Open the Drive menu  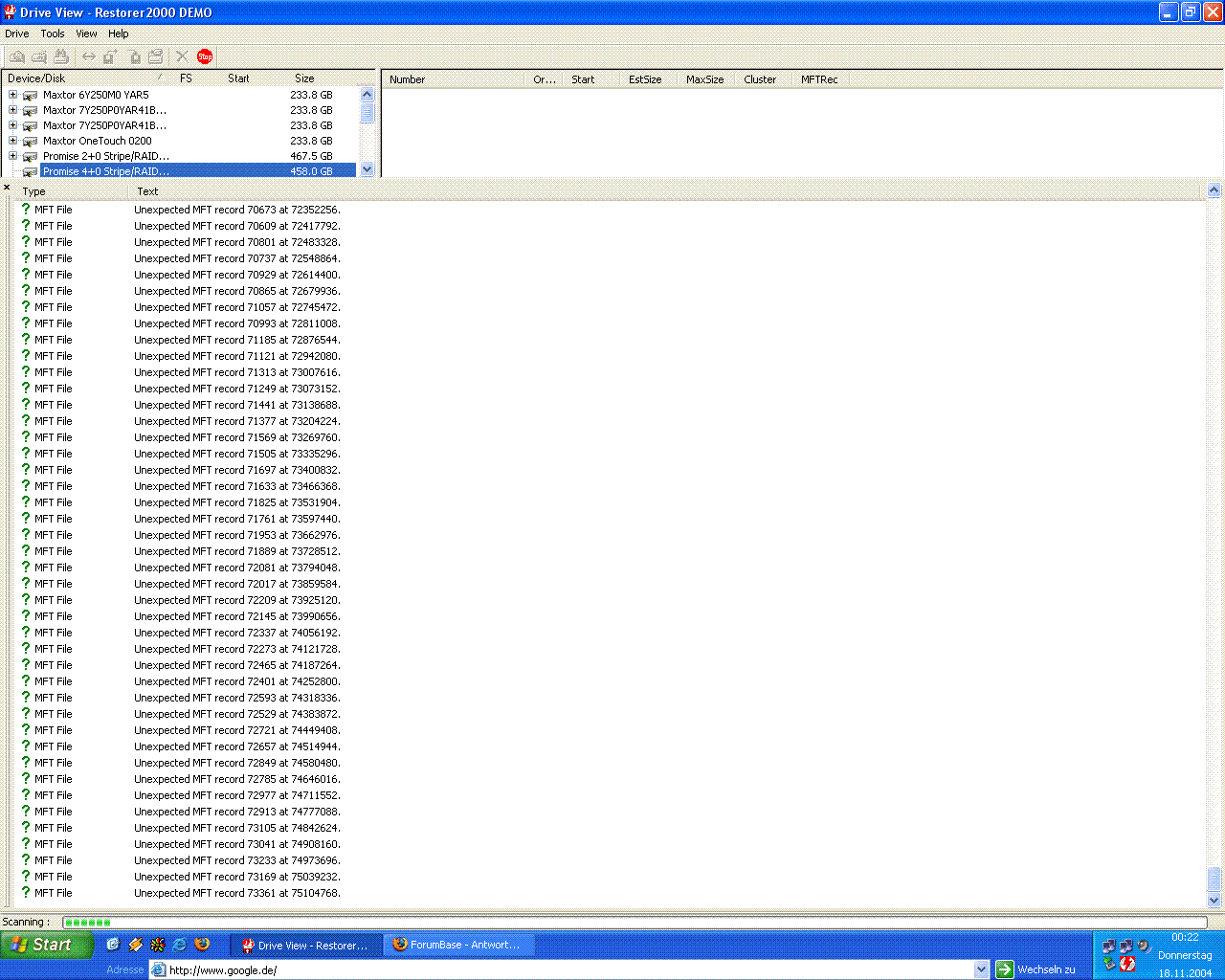tap(17, 33)
